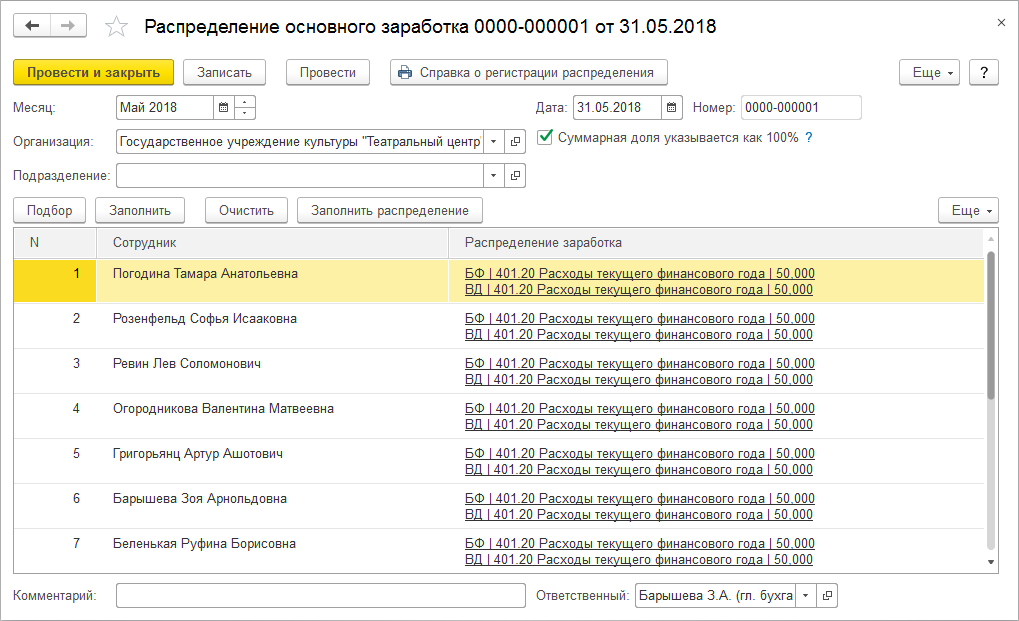Open the Организация record with open icon
1019x621 pixels.
(x=515, y=142)
